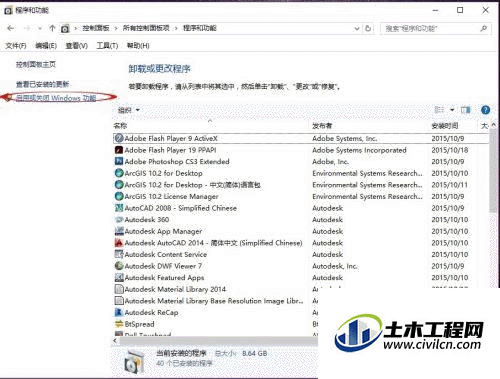Select ArcGIS 10.2 License Manager icon

pyautogui.click(x=119, y=196)
